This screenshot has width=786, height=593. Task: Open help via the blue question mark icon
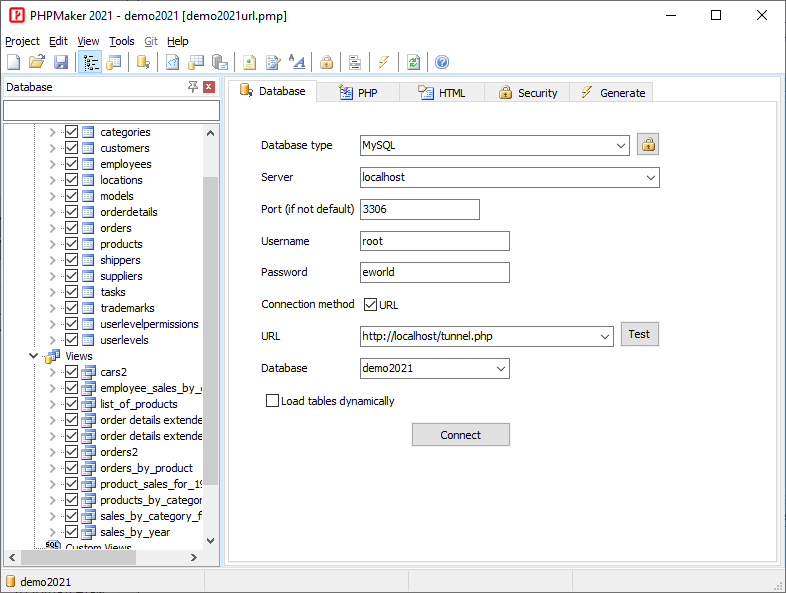(442, 62)
